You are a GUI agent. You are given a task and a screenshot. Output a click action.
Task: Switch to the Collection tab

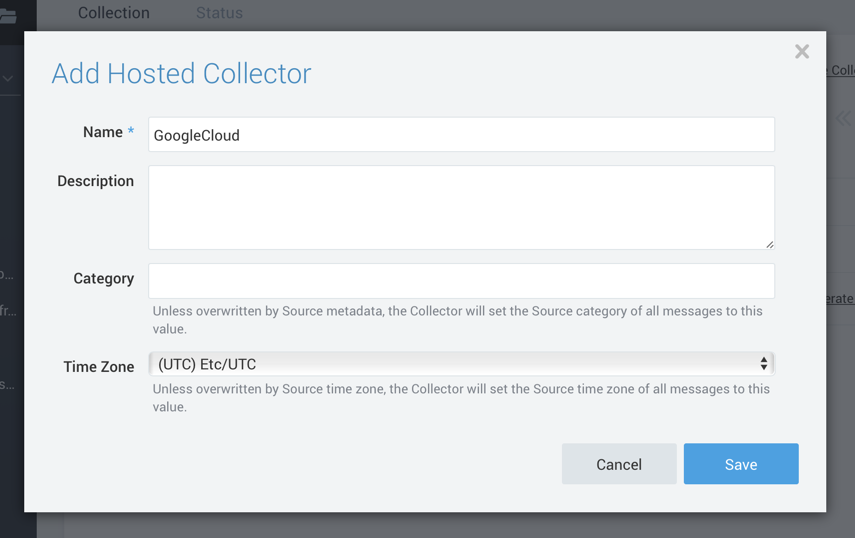[x=114, y=13]
